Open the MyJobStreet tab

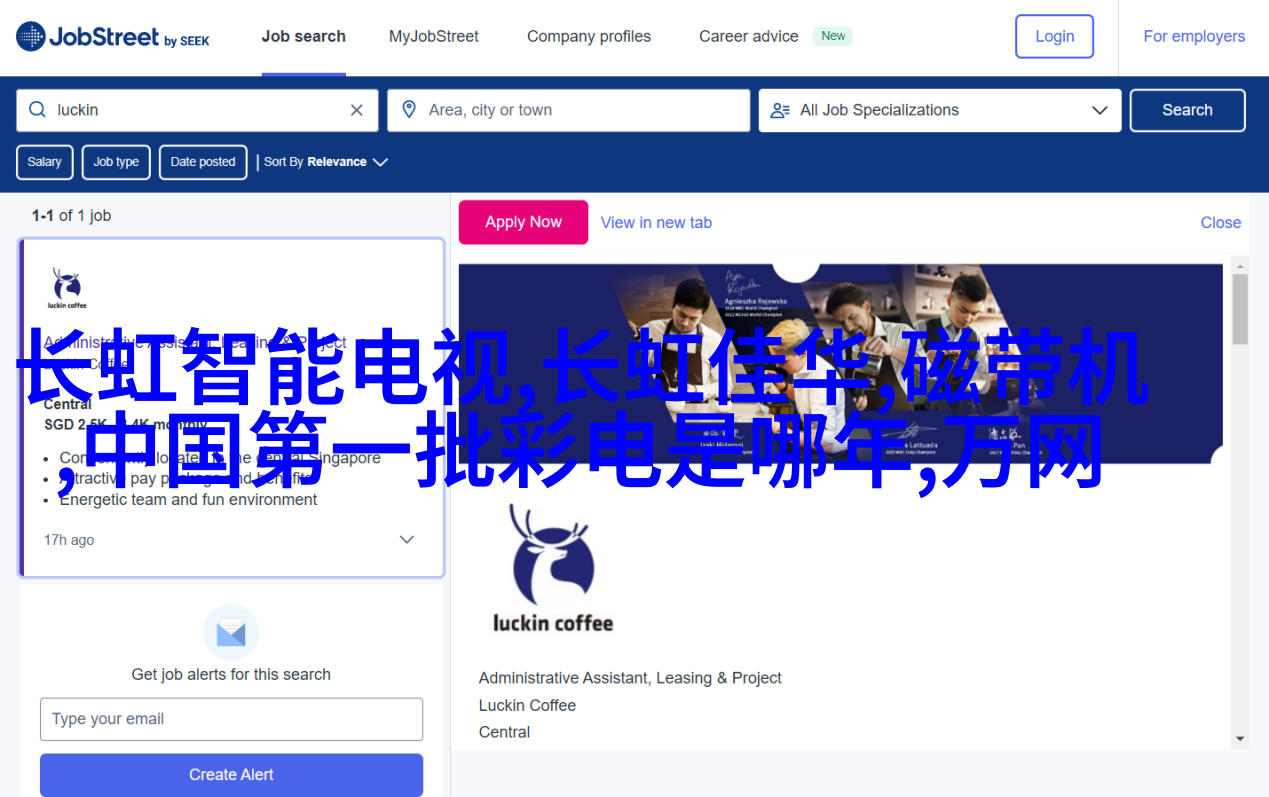tap(434, 37)
